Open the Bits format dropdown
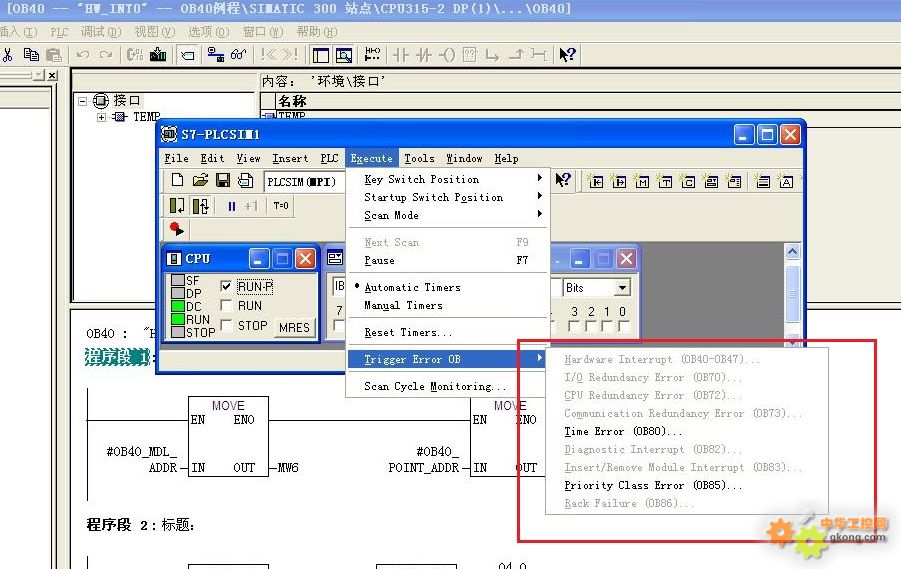 [622, 287]
